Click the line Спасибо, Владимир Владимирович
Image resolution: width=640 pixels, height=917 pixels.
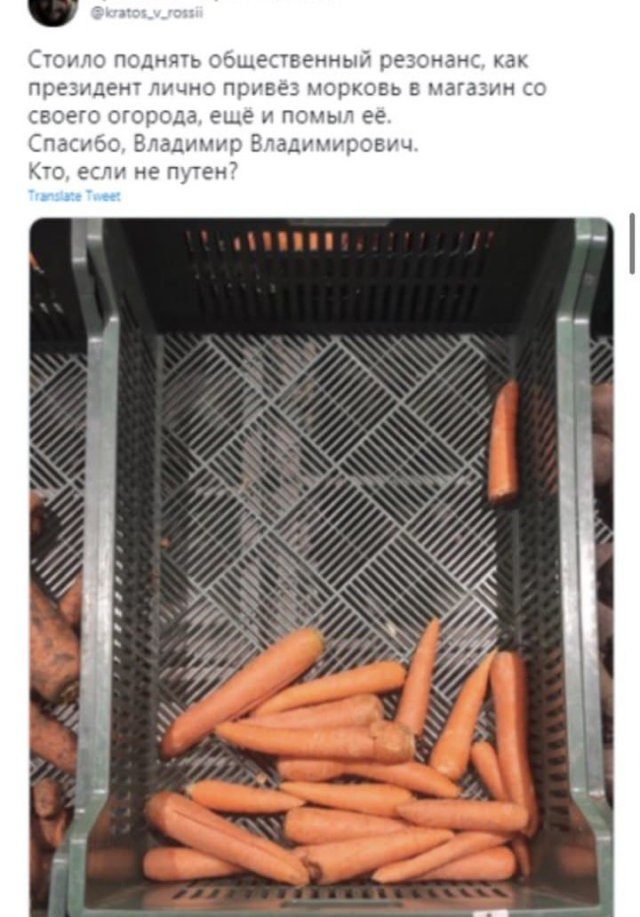pyautogui.click(x=223, y=144)
